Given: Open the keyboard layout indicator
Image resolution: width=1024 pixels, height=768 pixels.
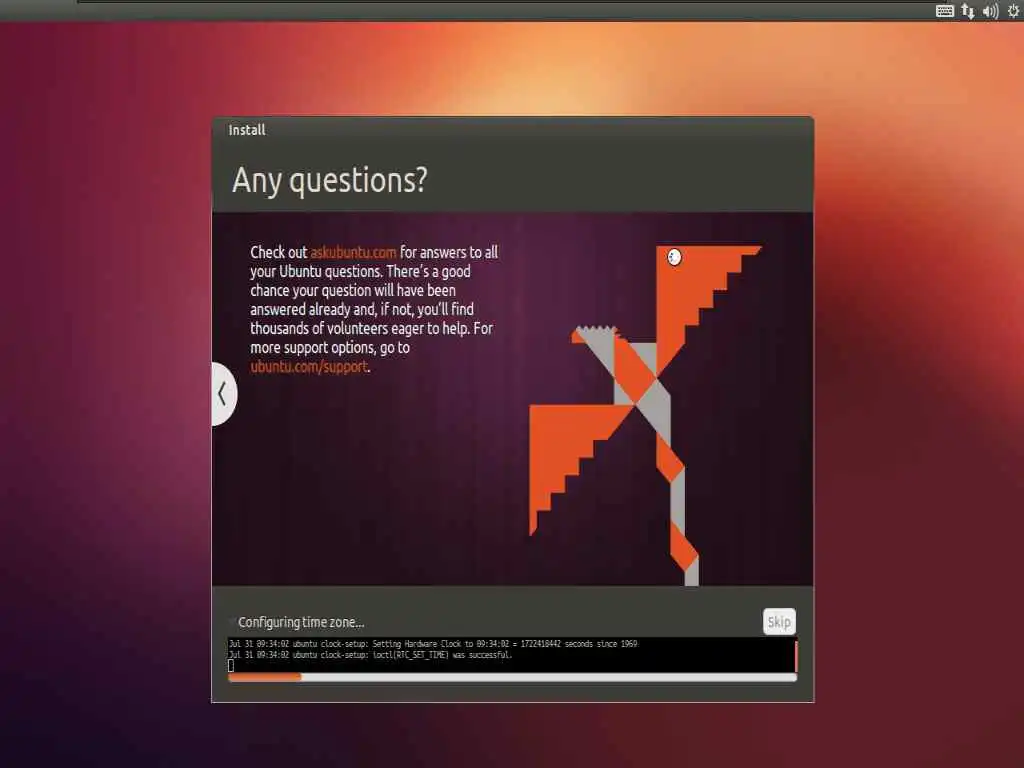Looking at the screenshot, I should 944,10.
